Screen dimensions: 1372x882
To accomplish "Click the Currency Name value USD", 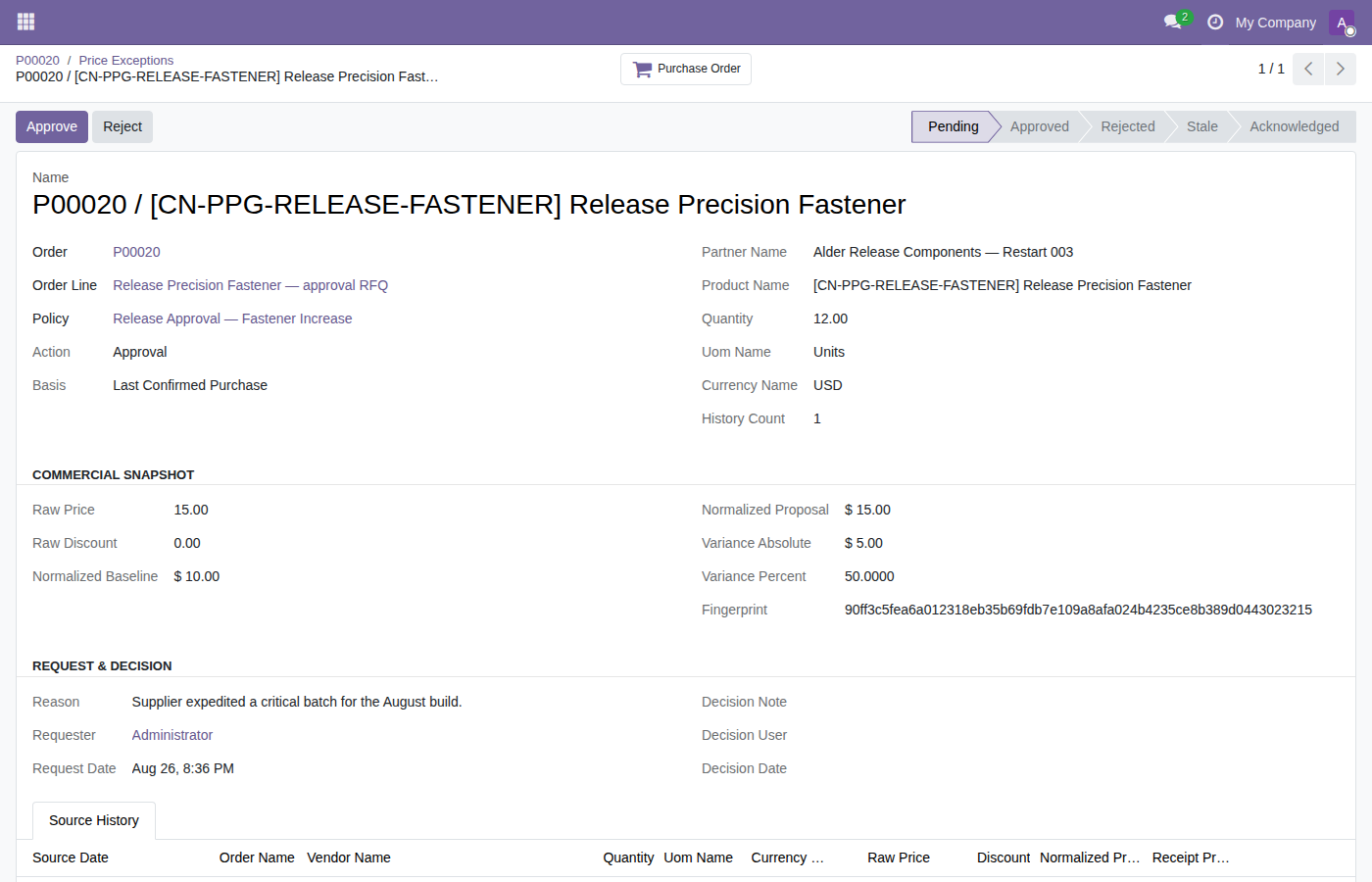I will tap(828, 385).
